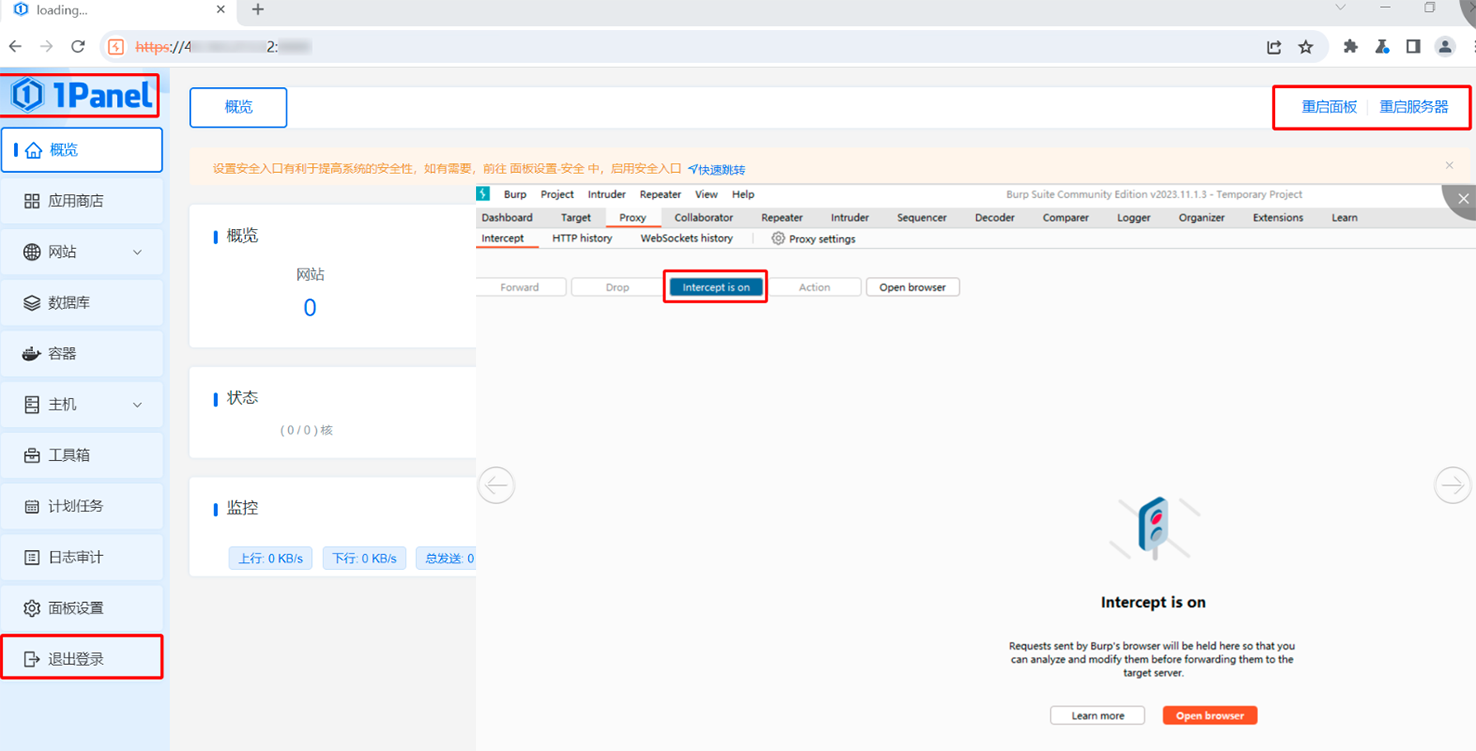Image resolution: width=1476 pixels, height=751 pixels.
Task: Open the Logger tab
Action: 1134,217
